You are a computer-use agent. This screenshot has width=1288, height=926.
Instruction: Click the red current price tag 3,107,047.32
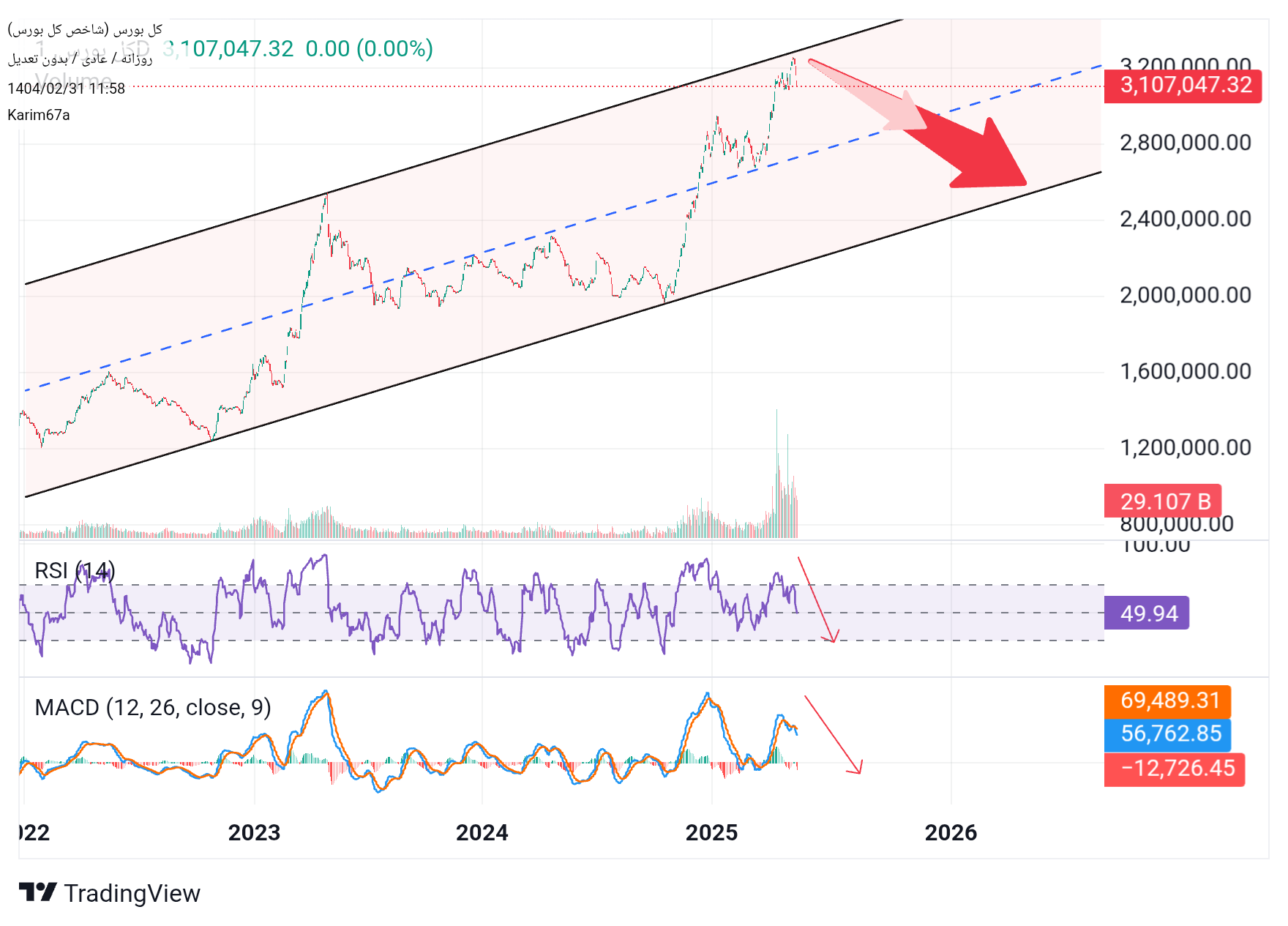[1182, 86]
